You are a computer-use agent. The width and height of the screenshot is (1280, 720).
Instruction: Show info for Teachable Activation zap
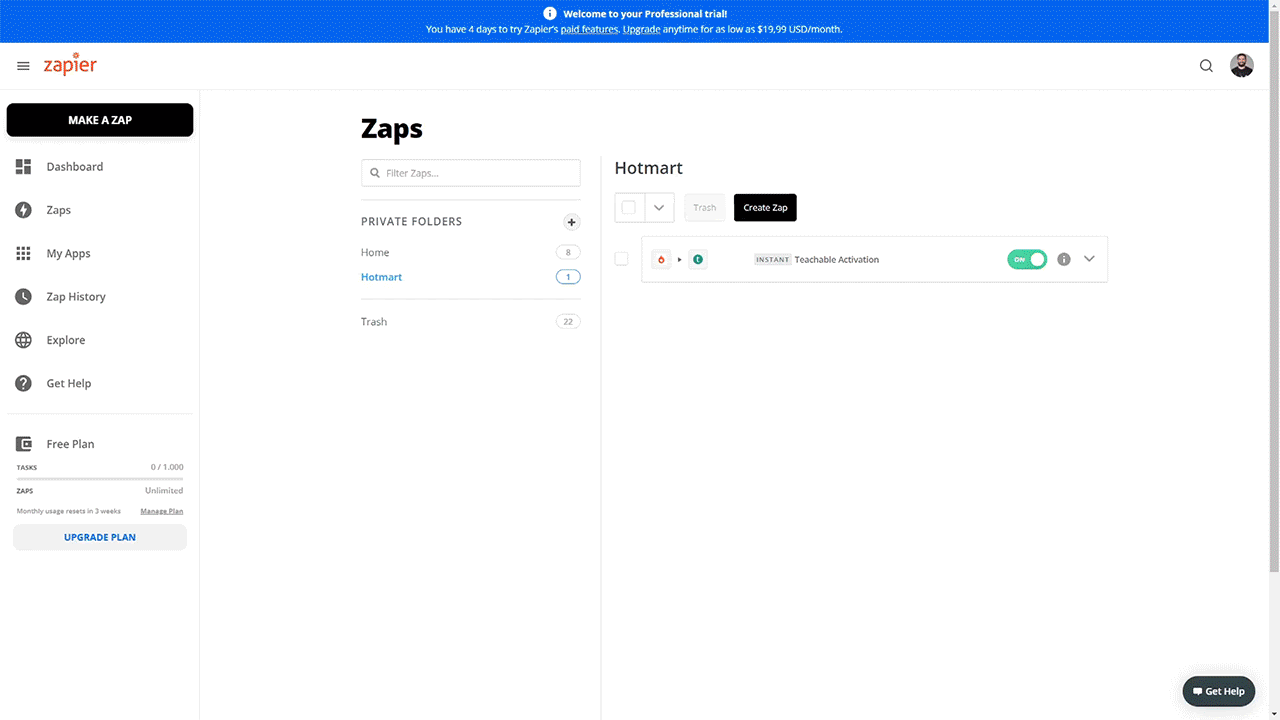coord(1064,259)
